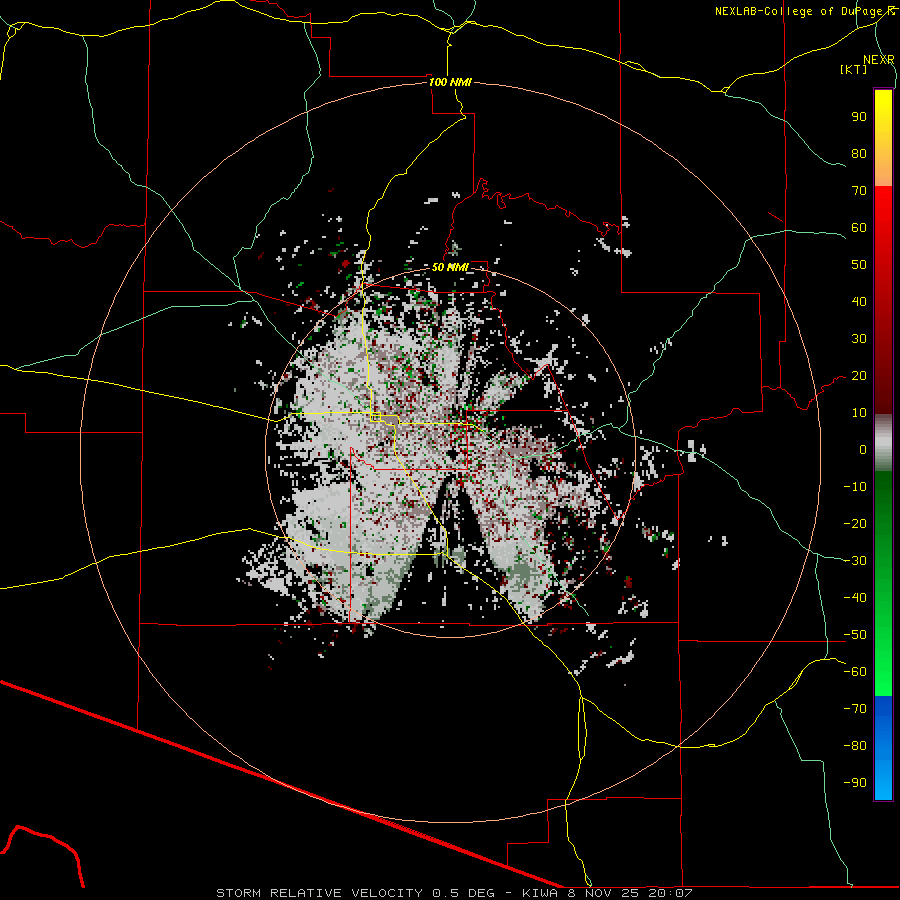This screenshot has width=900, height=900.
Task: Click the "-30" scale value label
Action: [855, 561]
